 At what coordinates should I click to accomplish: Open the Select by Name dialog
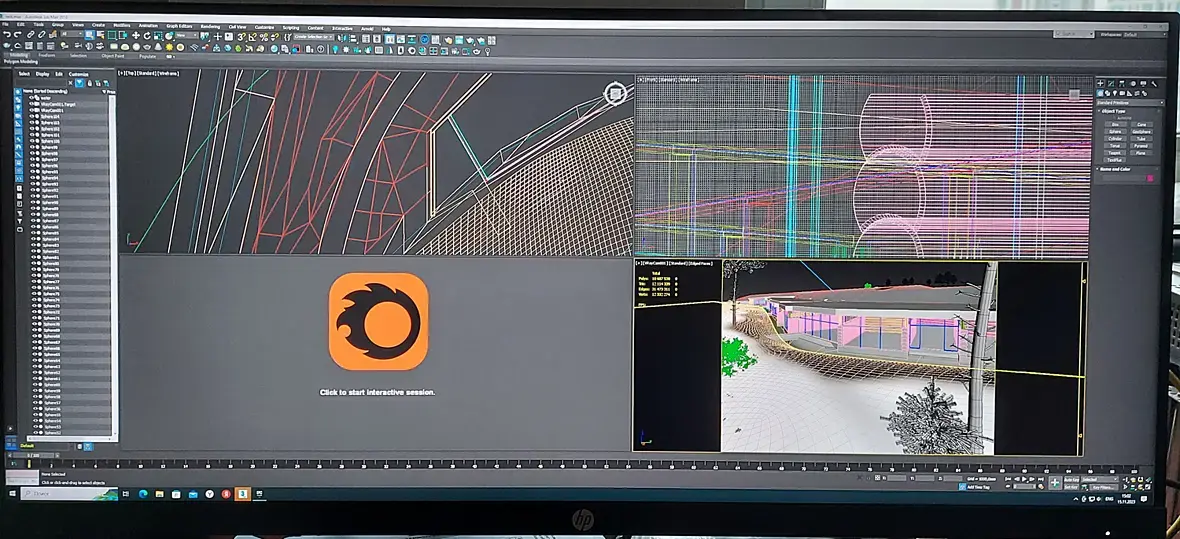pyautogui.click(x=100, y=35)
